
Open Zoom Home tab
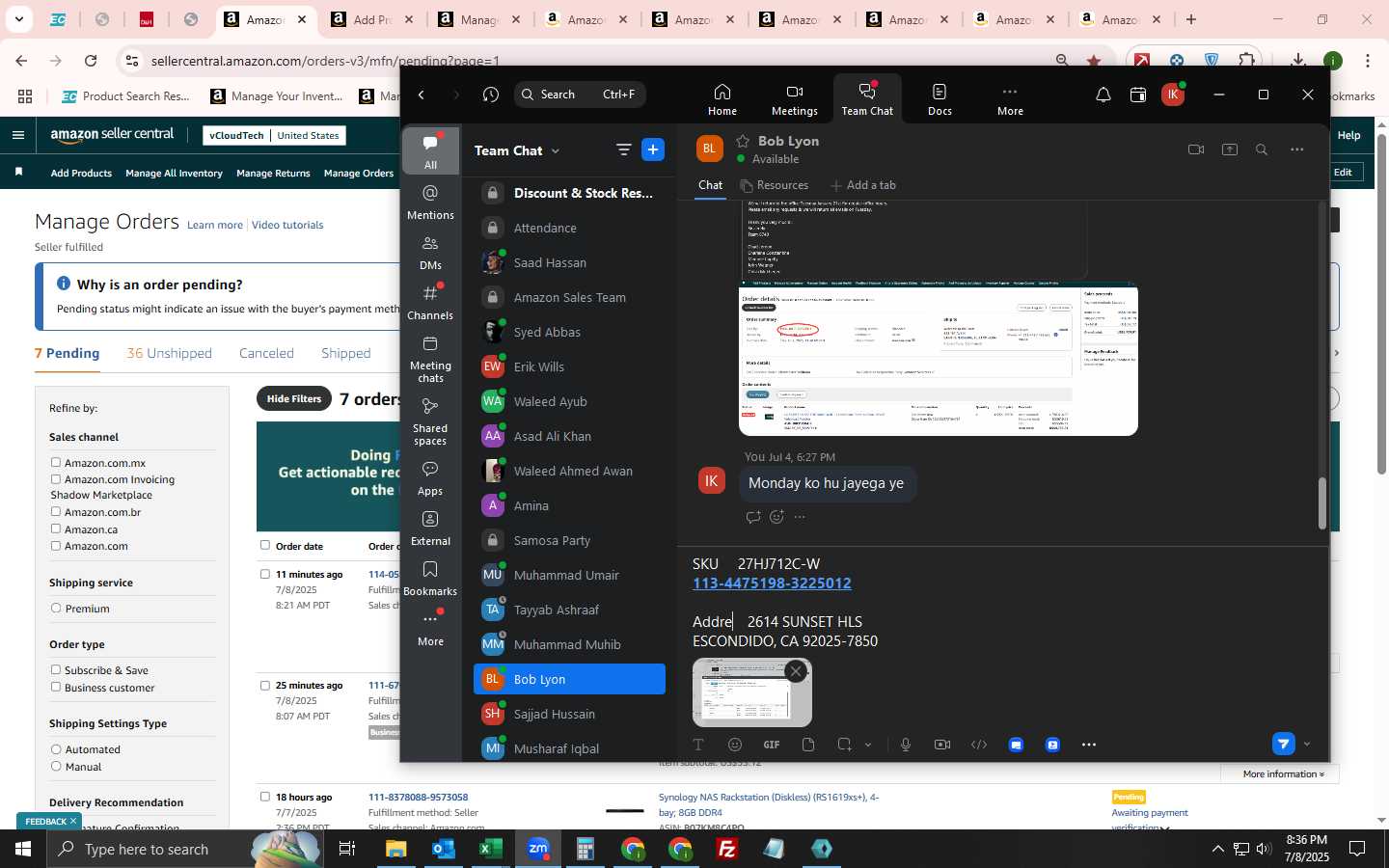[722, 99]
